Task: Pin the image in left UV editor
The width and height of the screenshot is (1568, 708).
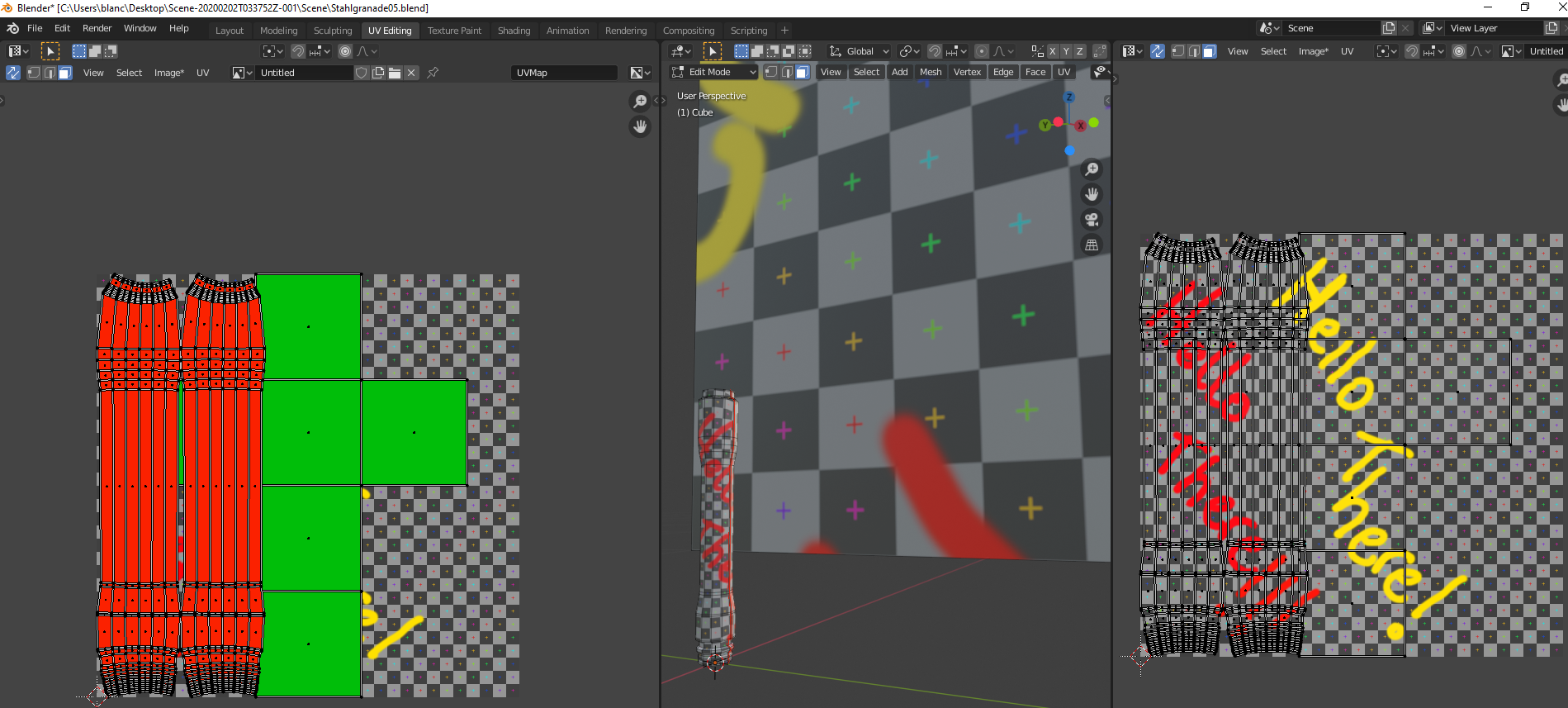Action: tap(433, 73)
